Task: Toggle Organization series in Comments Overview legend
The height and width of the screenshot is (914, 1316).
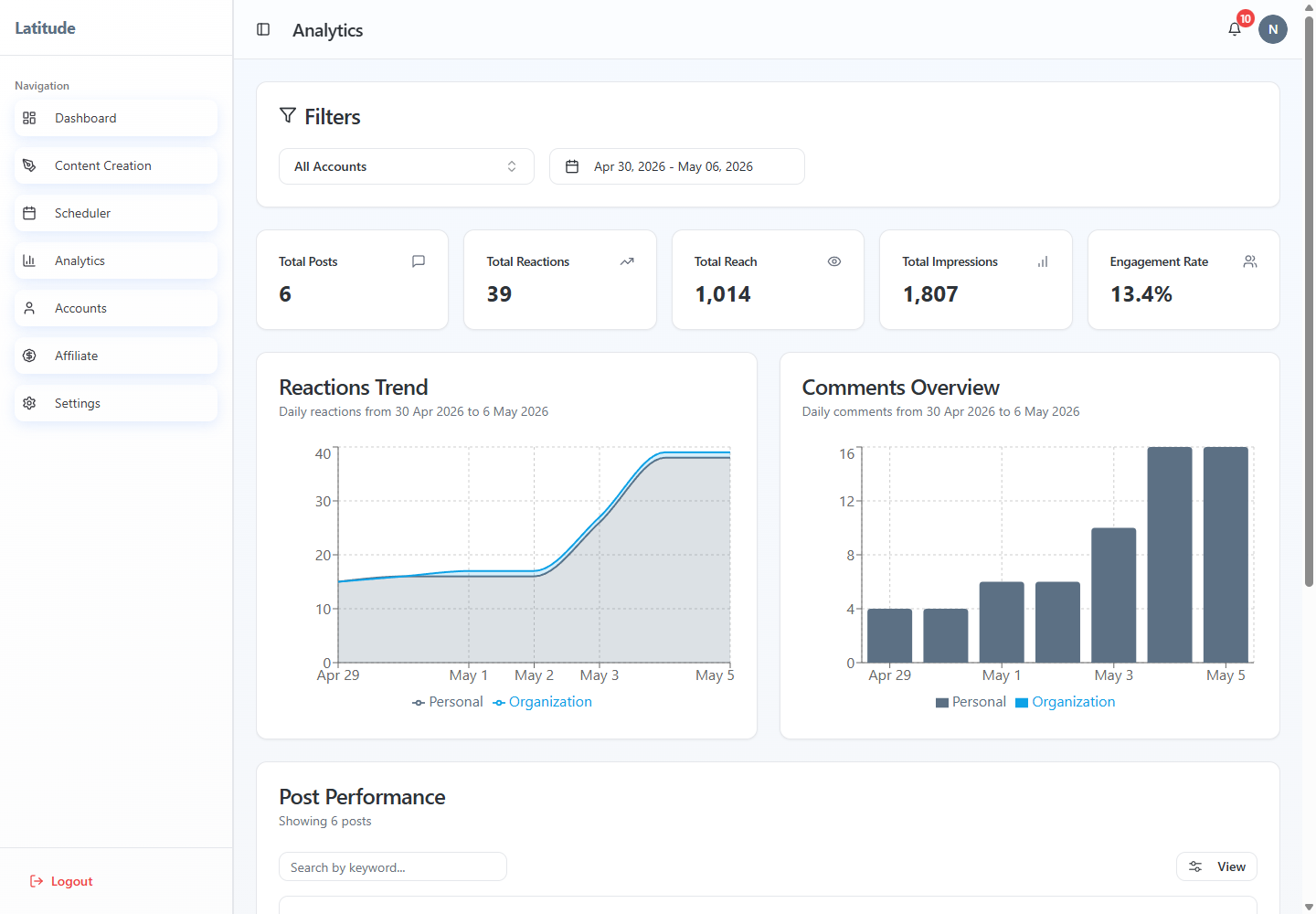Action: (1066, 702)
